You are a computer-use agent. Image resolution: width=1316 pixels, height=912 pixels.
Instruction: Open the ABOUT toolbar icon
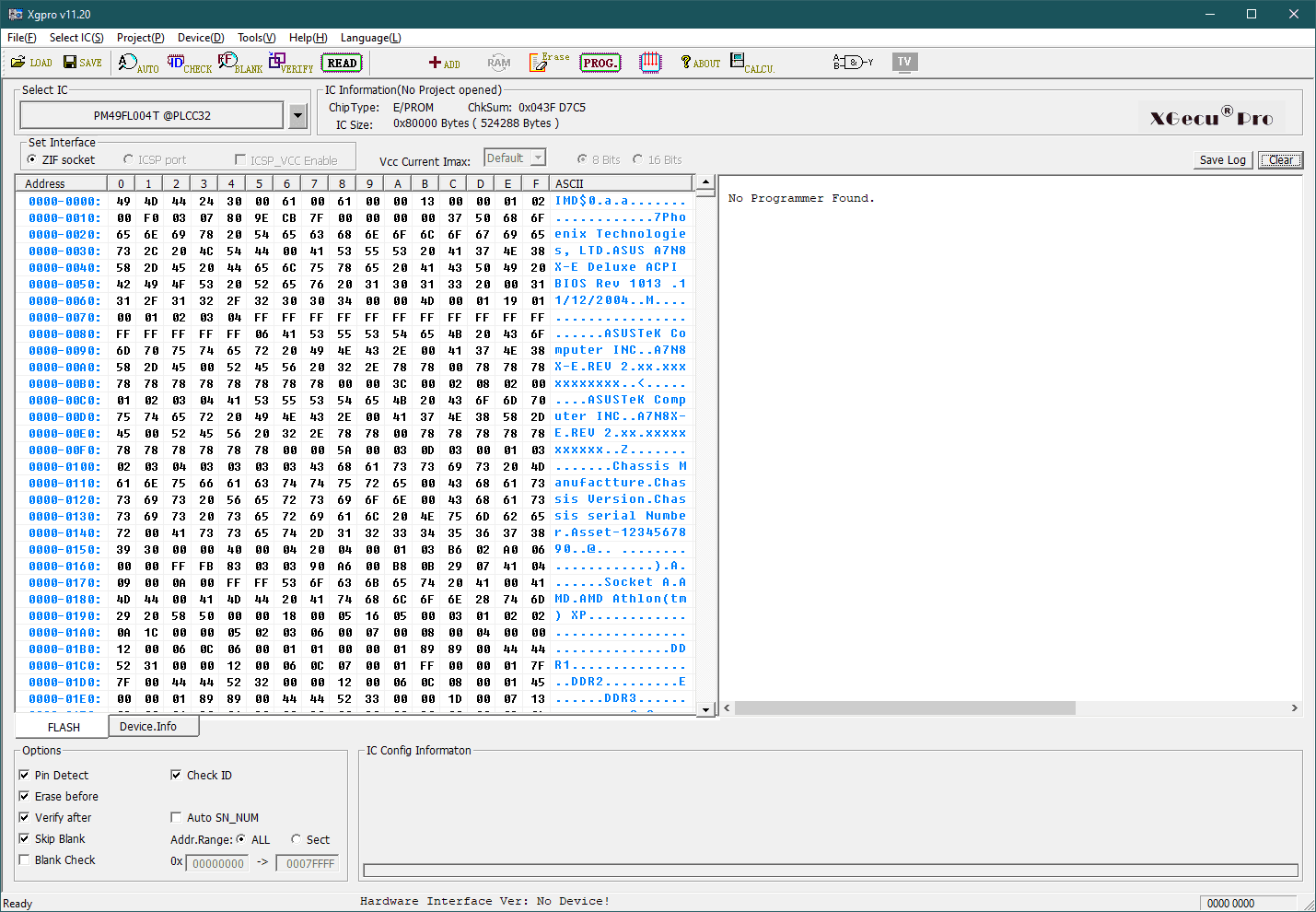700,63
